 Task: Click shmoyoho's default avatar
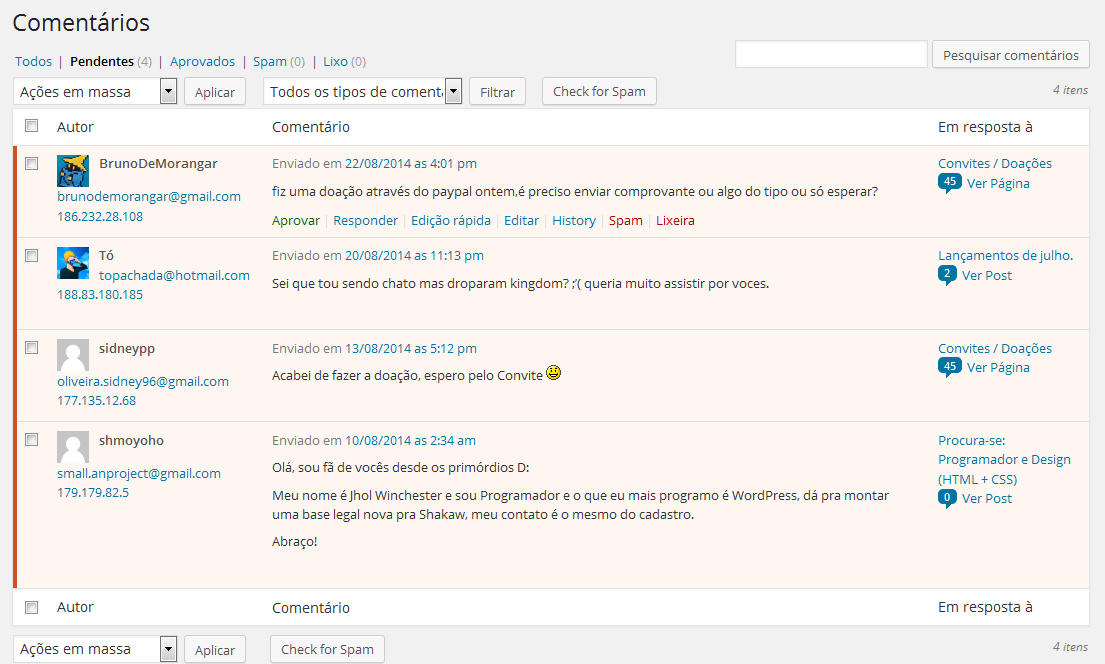click(x=73, y=448)
